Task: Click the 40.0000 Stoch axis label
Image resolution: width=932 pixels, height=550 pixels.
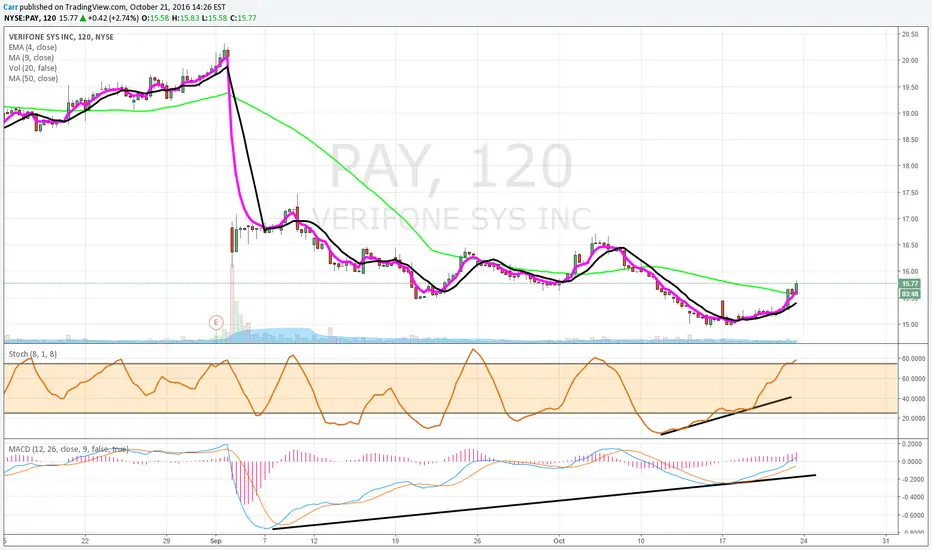Action: point(913,399)
